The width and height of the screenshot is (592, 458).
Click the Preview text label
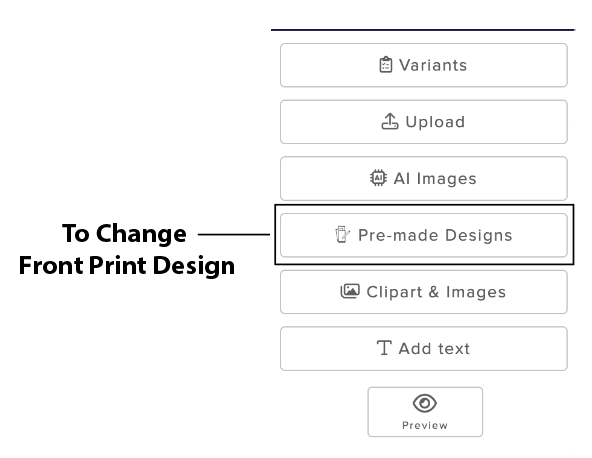[425, 426]
